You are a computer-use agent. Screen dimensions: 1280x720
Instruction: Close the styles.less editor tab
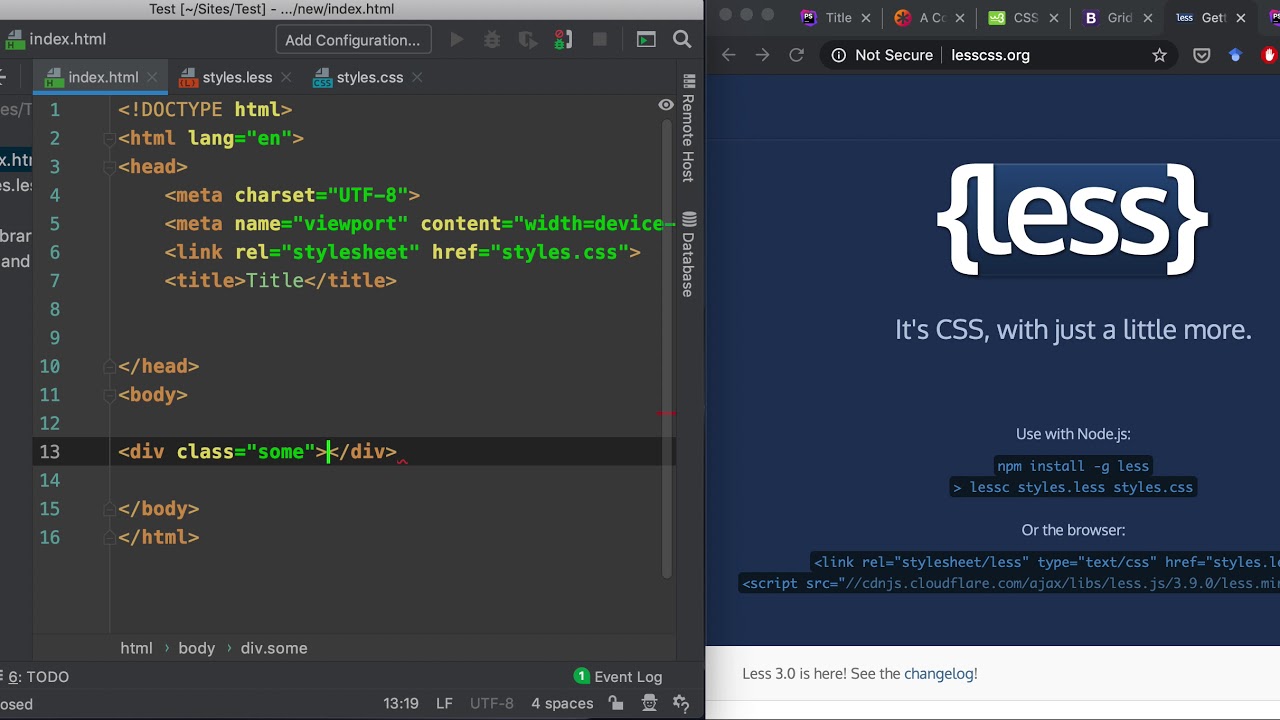[285, 77]
